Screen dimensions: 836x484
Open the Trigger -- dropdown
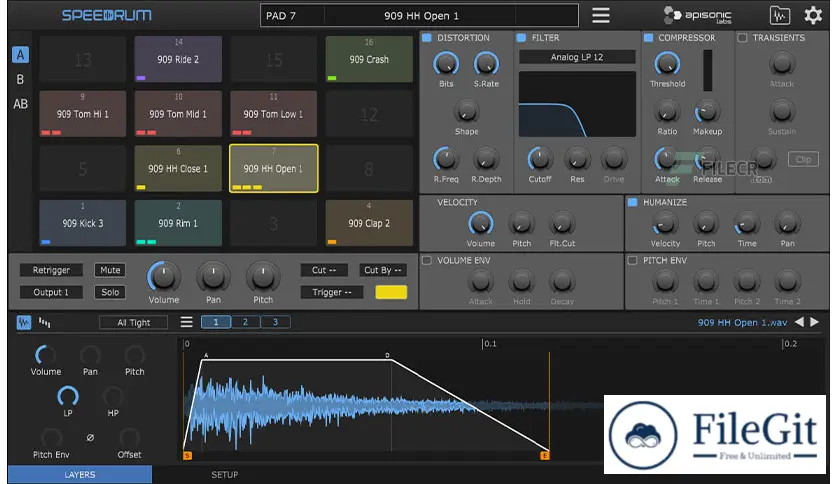point(332,292)
